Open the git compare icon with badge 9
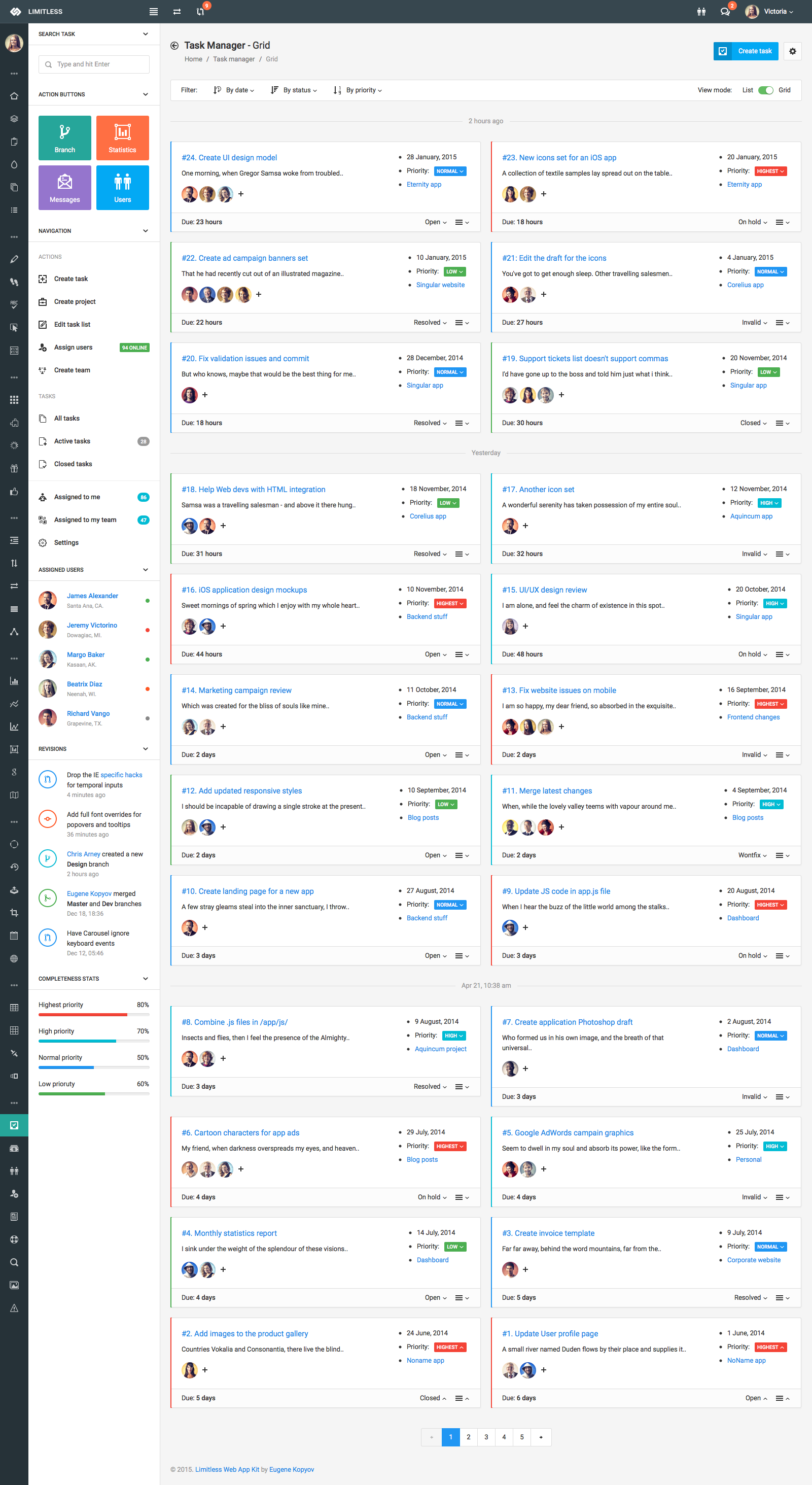This screenshot has width=812, height=1485. coord(200,12)
